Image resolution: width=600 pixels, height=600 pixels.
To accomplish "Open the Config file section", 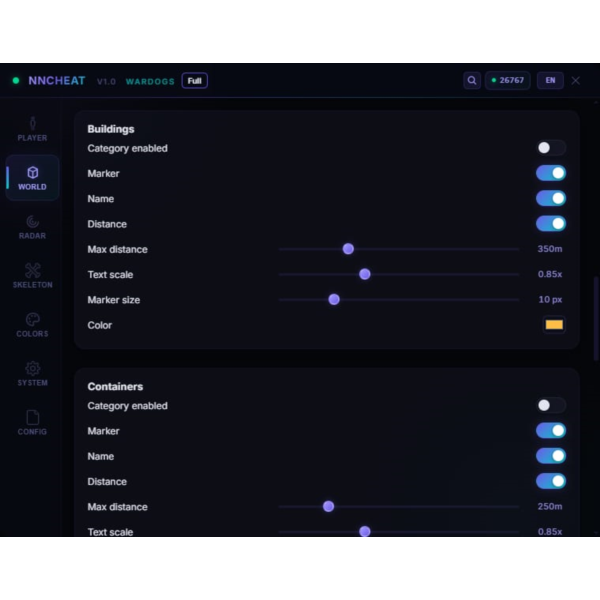I will [33, 423].
